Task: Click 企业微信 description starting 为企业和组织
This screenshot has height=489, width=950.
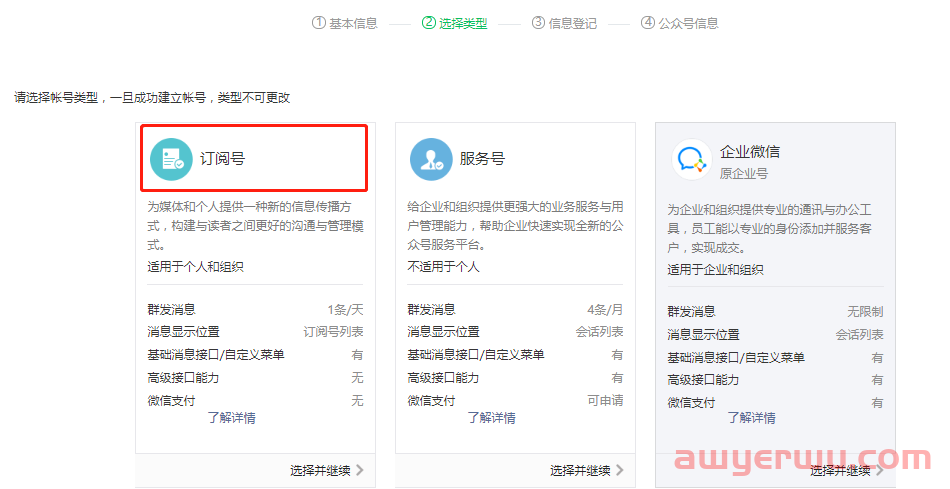Action: point(769,228)
